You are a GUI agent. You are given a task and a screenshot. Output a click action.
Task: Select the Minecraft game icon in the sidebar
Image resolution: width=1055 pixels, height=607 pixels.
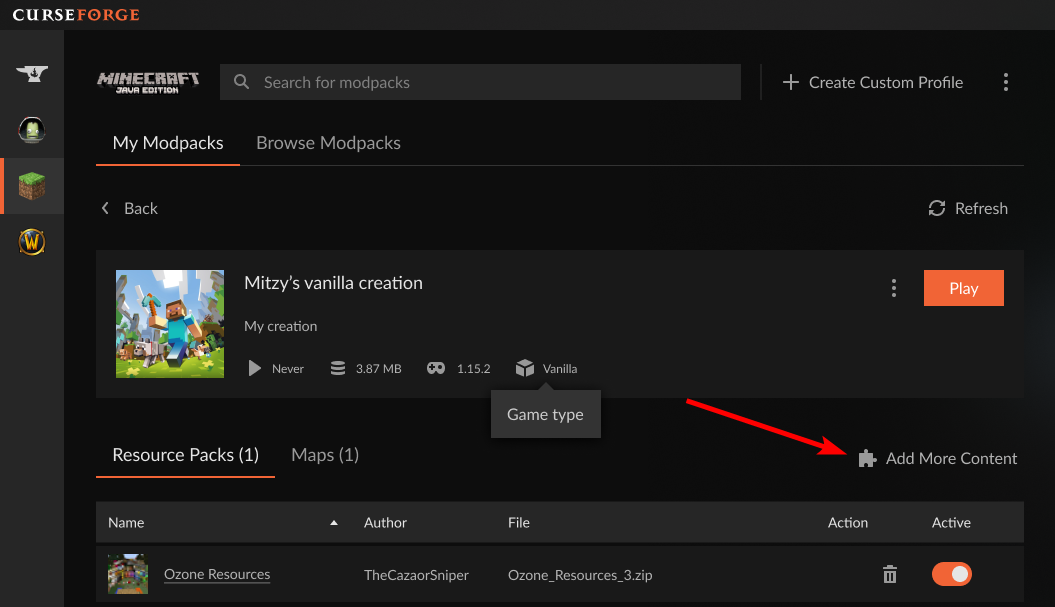31,185
